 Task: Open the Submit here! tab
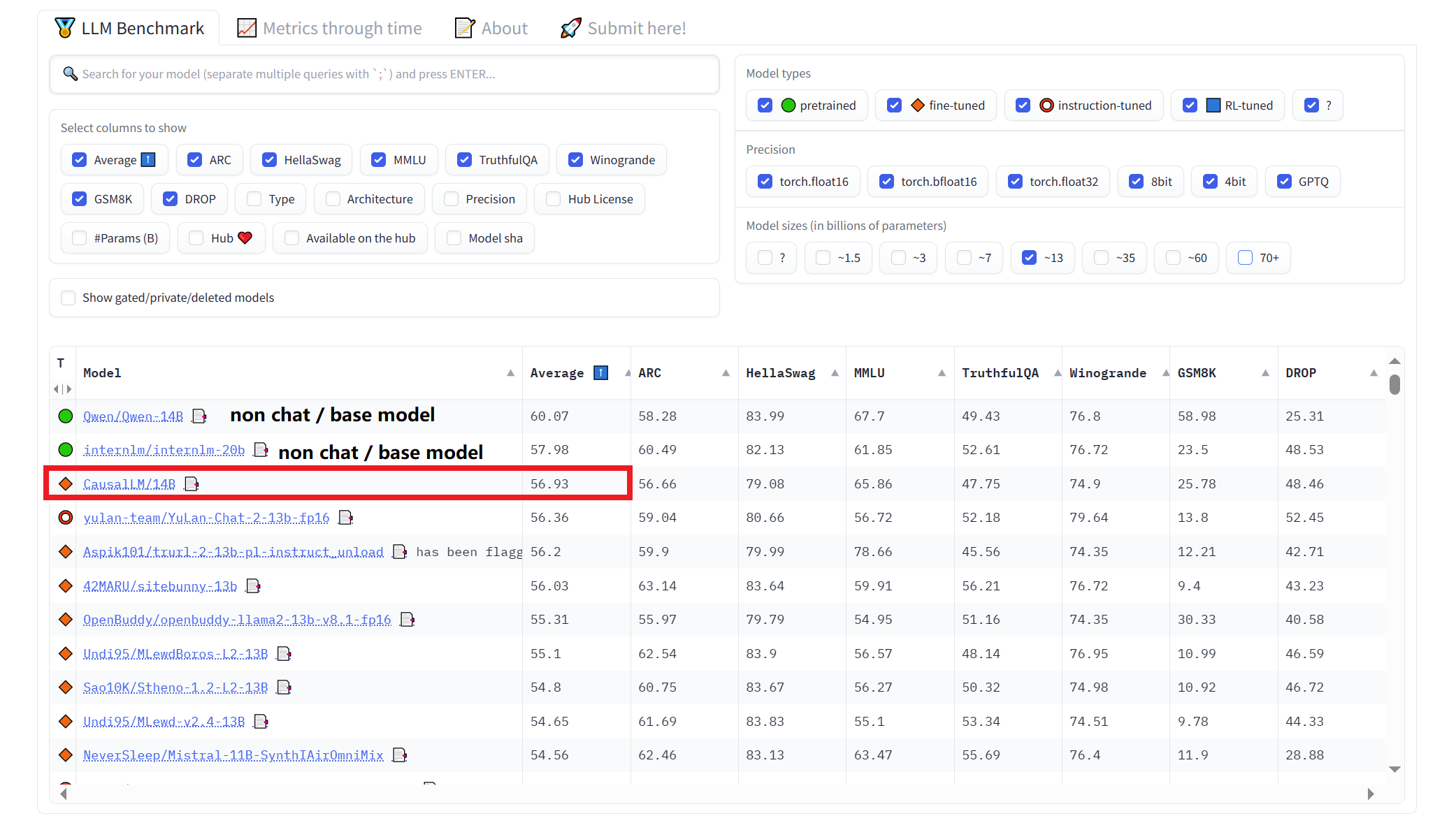point(623,28)
